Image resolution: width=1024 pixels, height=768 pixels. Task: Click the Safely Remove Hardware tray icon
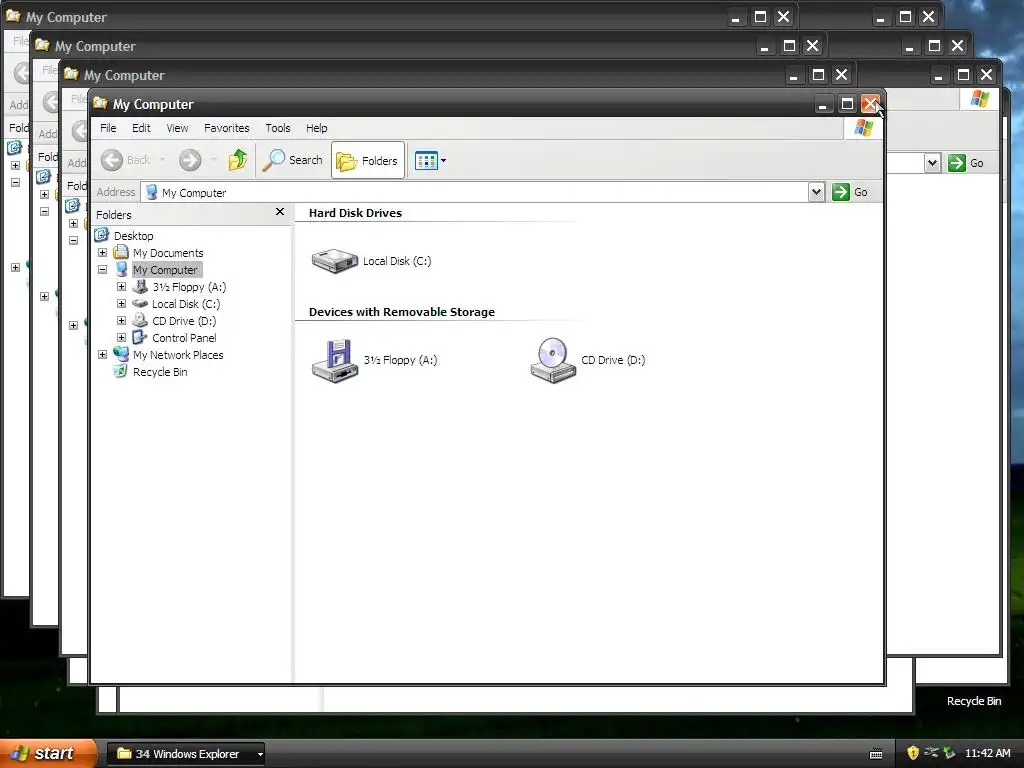point(949,753)
